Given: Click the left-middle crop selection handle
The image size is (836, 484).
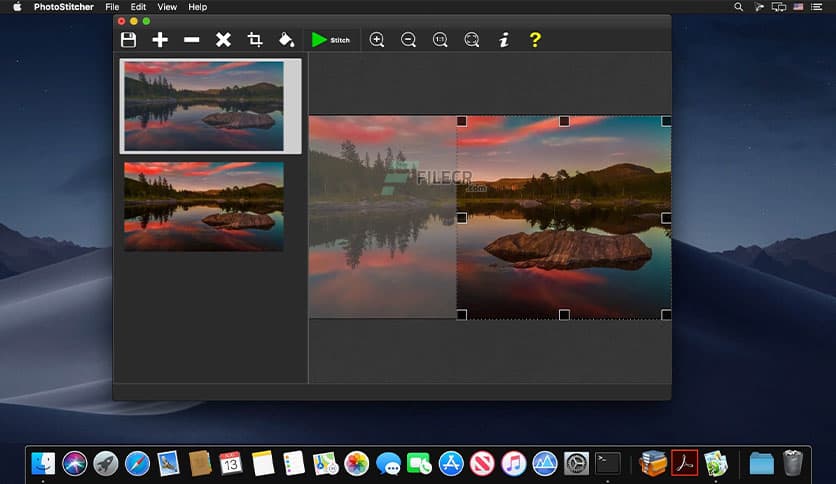Looking at the screenshot, I should pyautogui.click(x=462, y=218).
